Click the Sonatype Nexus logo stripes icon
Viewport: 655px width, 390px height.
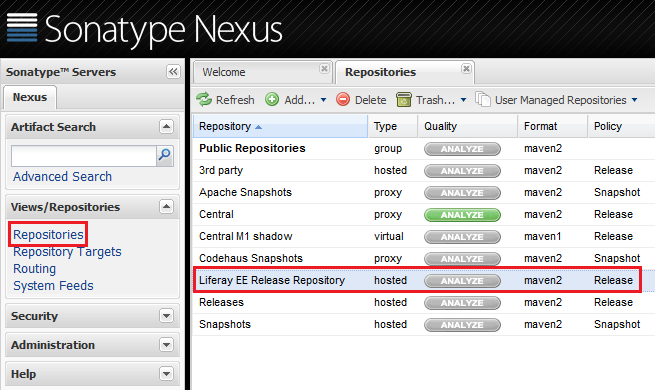pyautogui.click(x=22, y=28)
